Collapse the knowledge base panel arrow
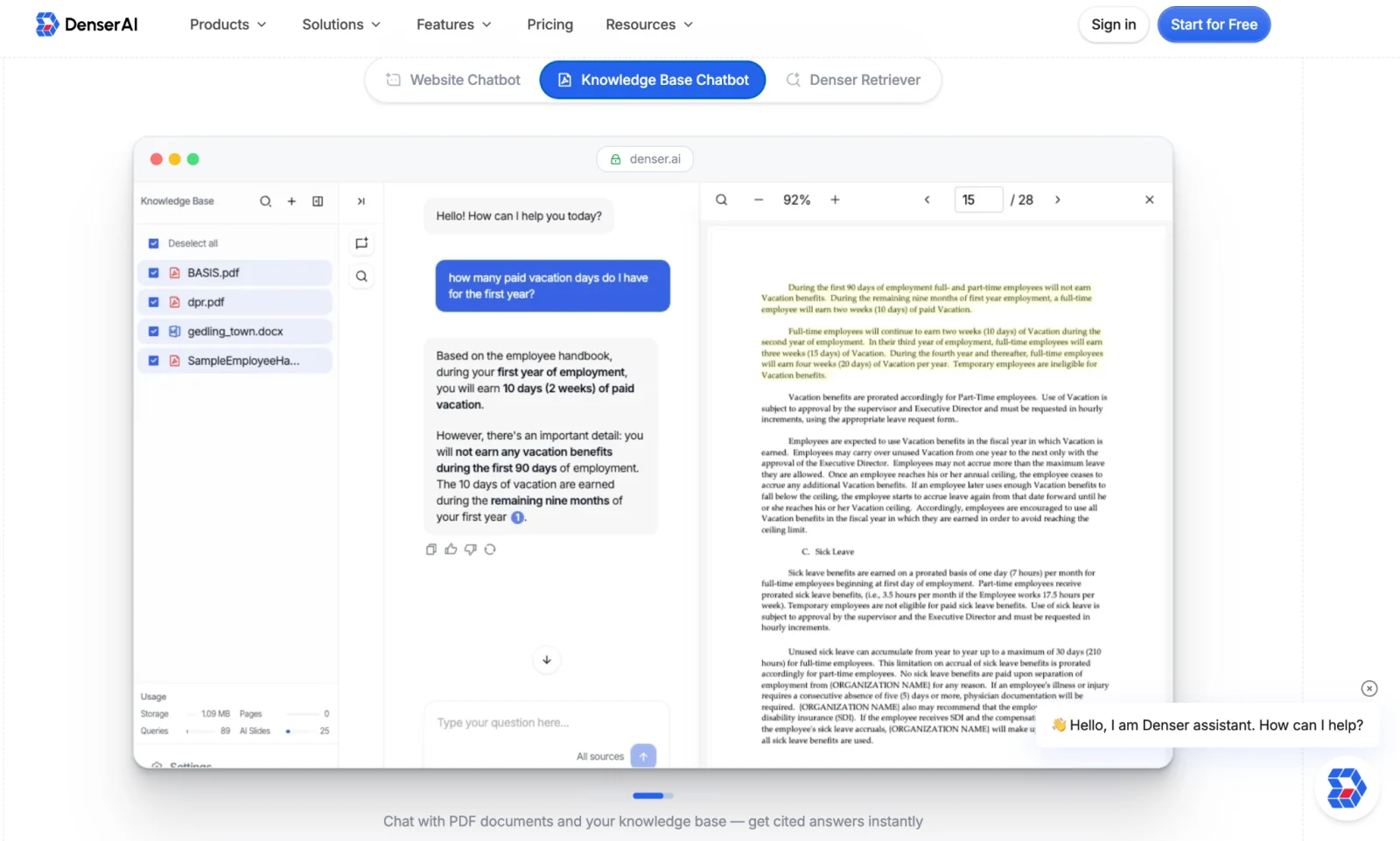Screen dimensions: 1400x841 coord(360,201)
